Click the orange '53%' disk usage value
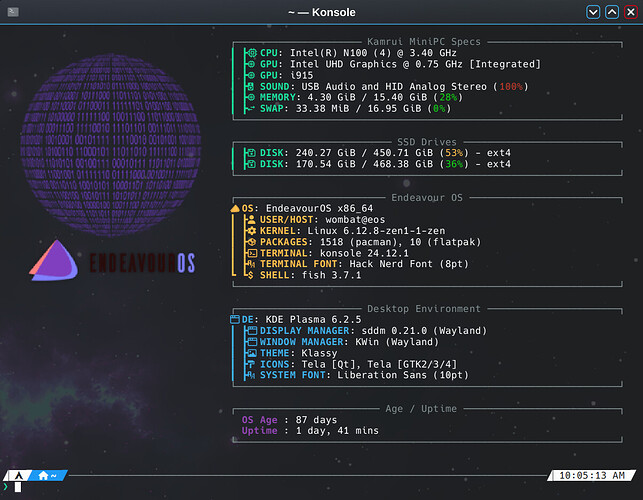Image resolution: width=643 pixels, height=500 pixels. (454, 153)
